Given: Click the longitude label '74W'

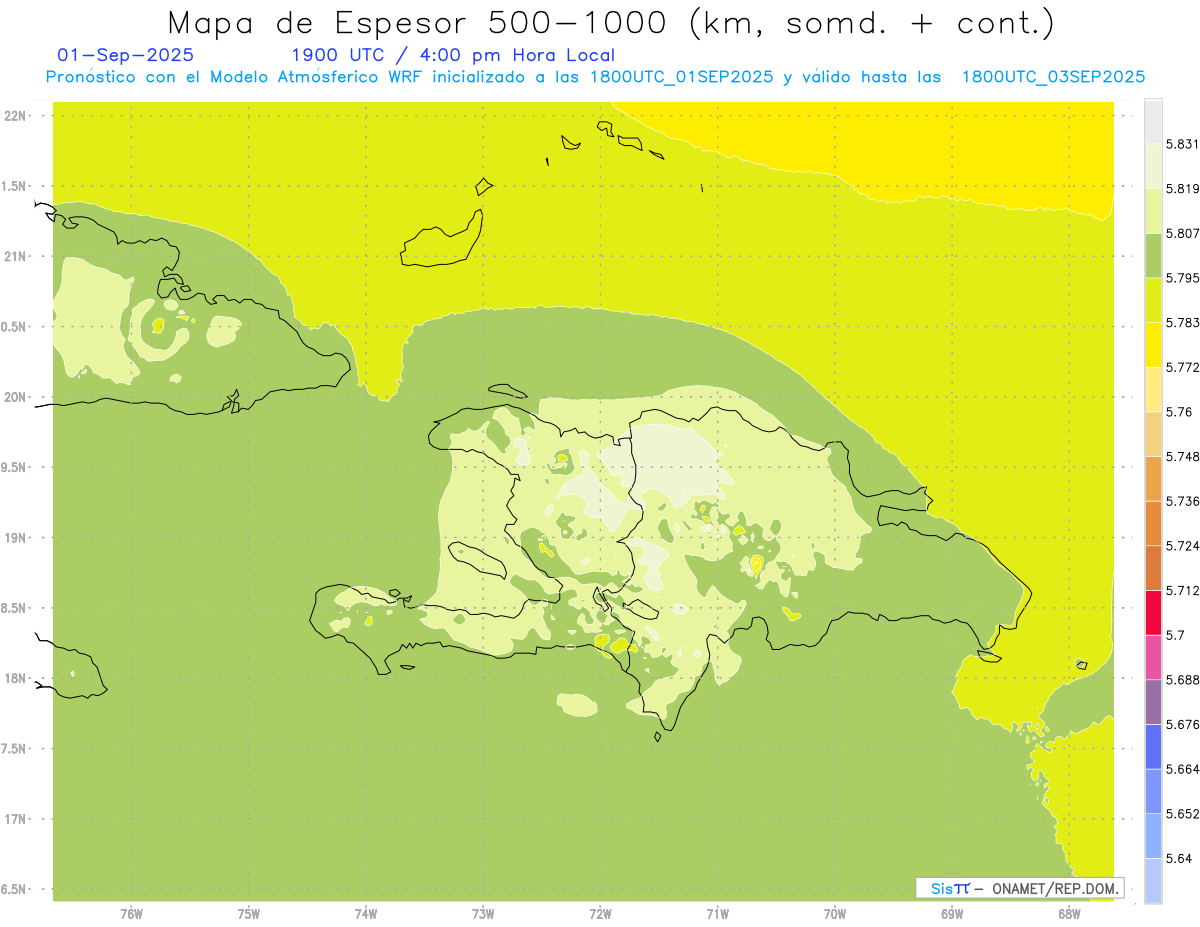Looking at the screenshot, I should pyautogui.click(x=366, y=914).
